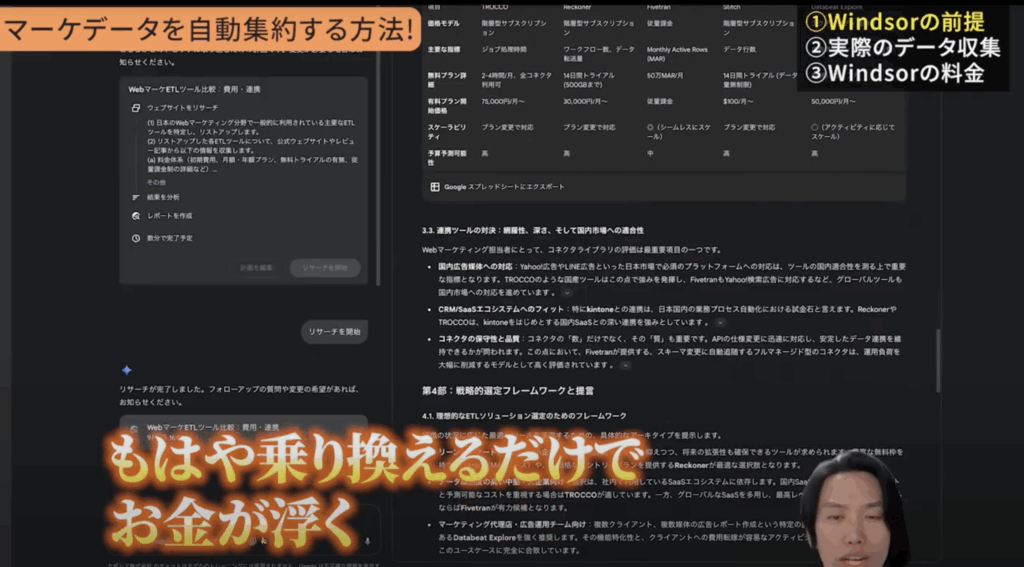Click the report panel vertical scrollbar thumb

[937, 360]
